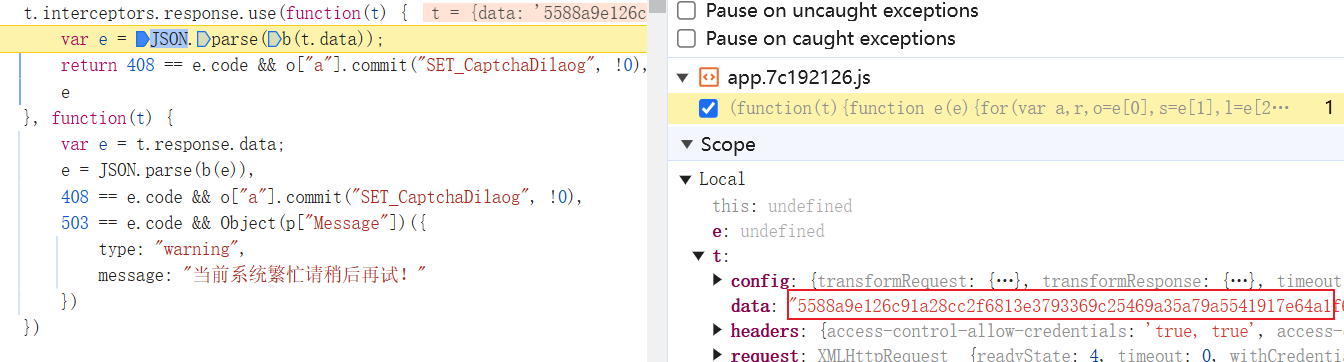Click the breakpoint line number 1

[x=1329, y=108]
